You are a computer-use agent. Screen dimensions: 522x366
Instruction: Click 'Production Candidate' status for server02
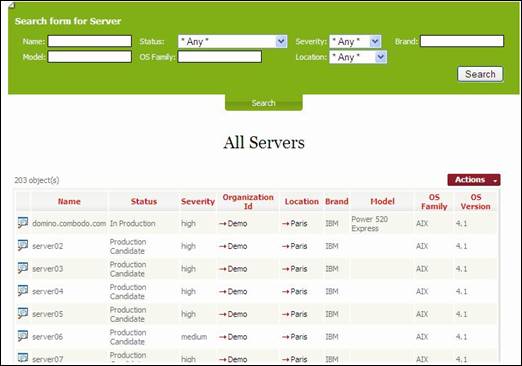pyautogui.click(x=128, y=246)
